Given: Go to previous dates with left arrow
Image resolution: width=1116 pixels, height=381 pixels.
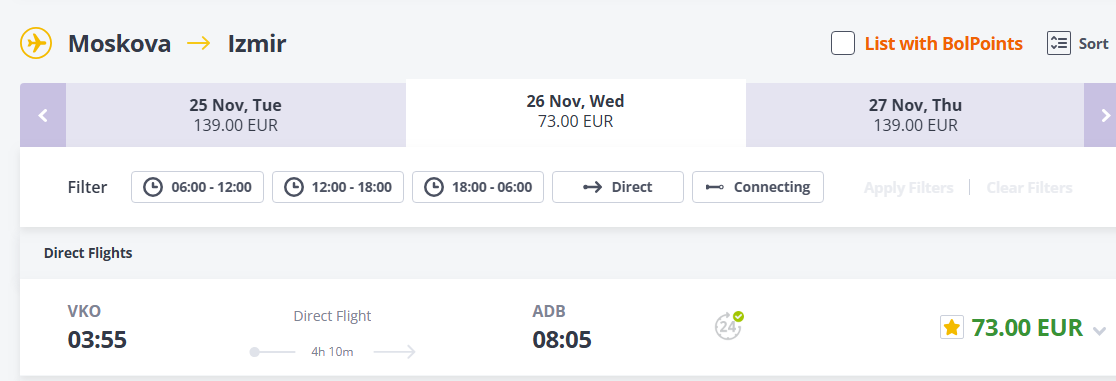Looking at the screenshot, I should pos(43,115).
